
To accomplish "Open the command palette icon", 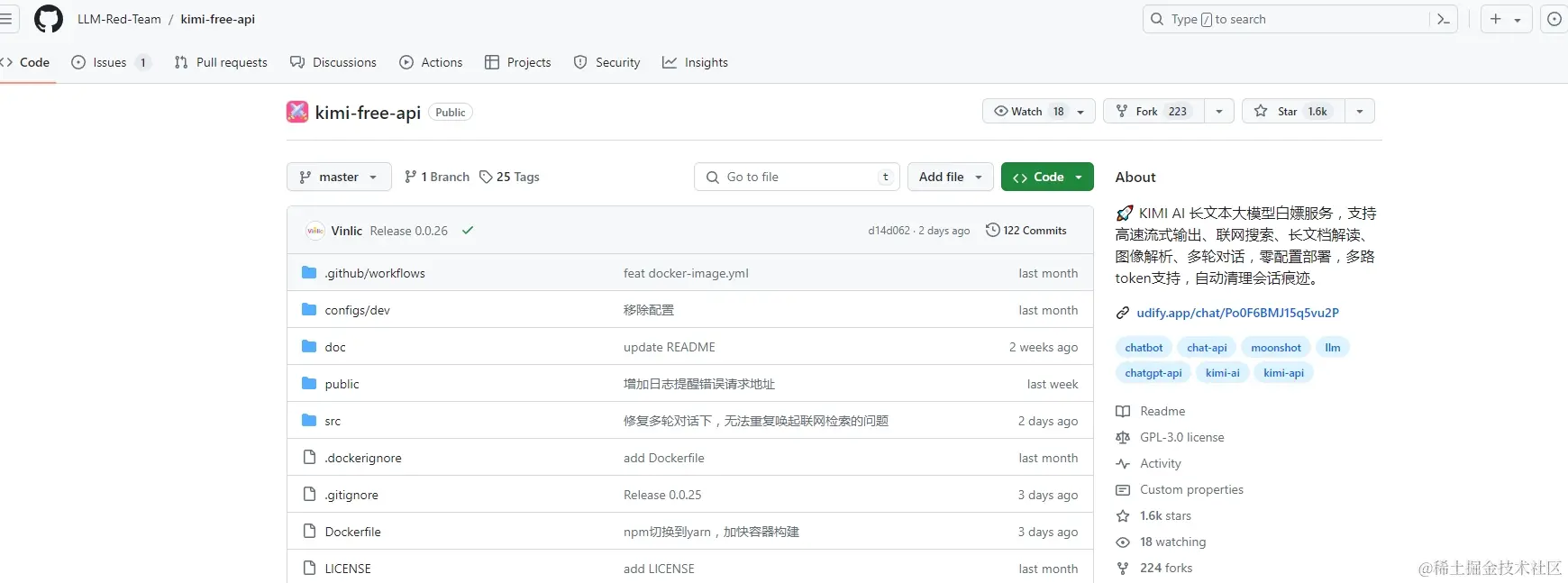I will [1443, 19].
